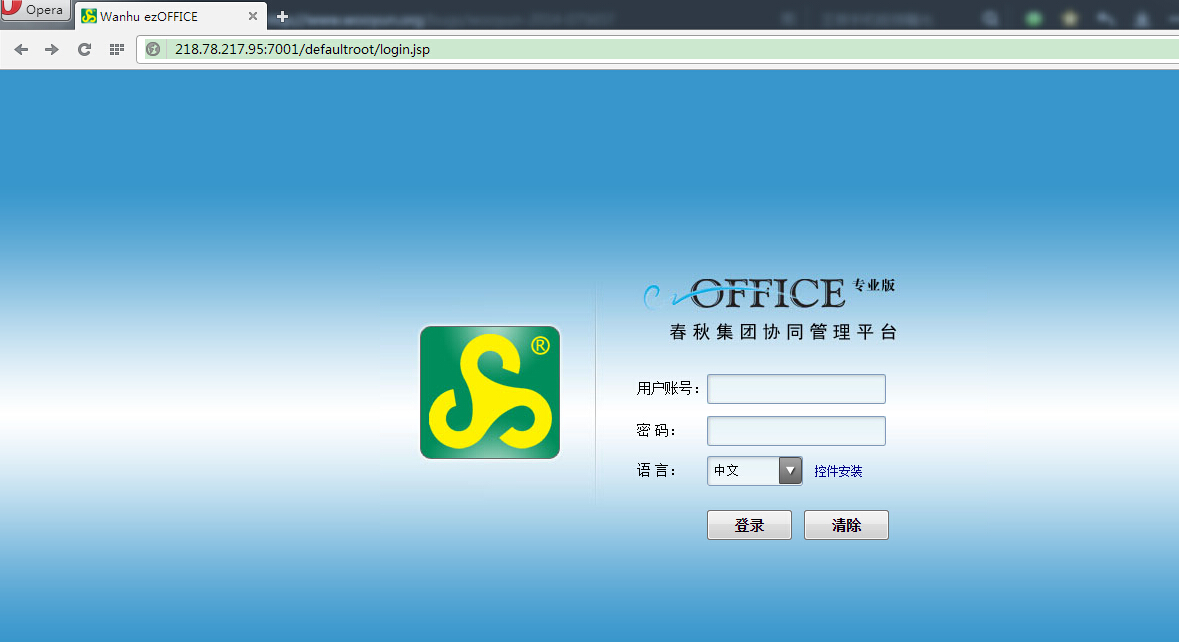Open a new tab with plus button
Viewport: 1179px width, 642px height.
[x=283, y=16]
